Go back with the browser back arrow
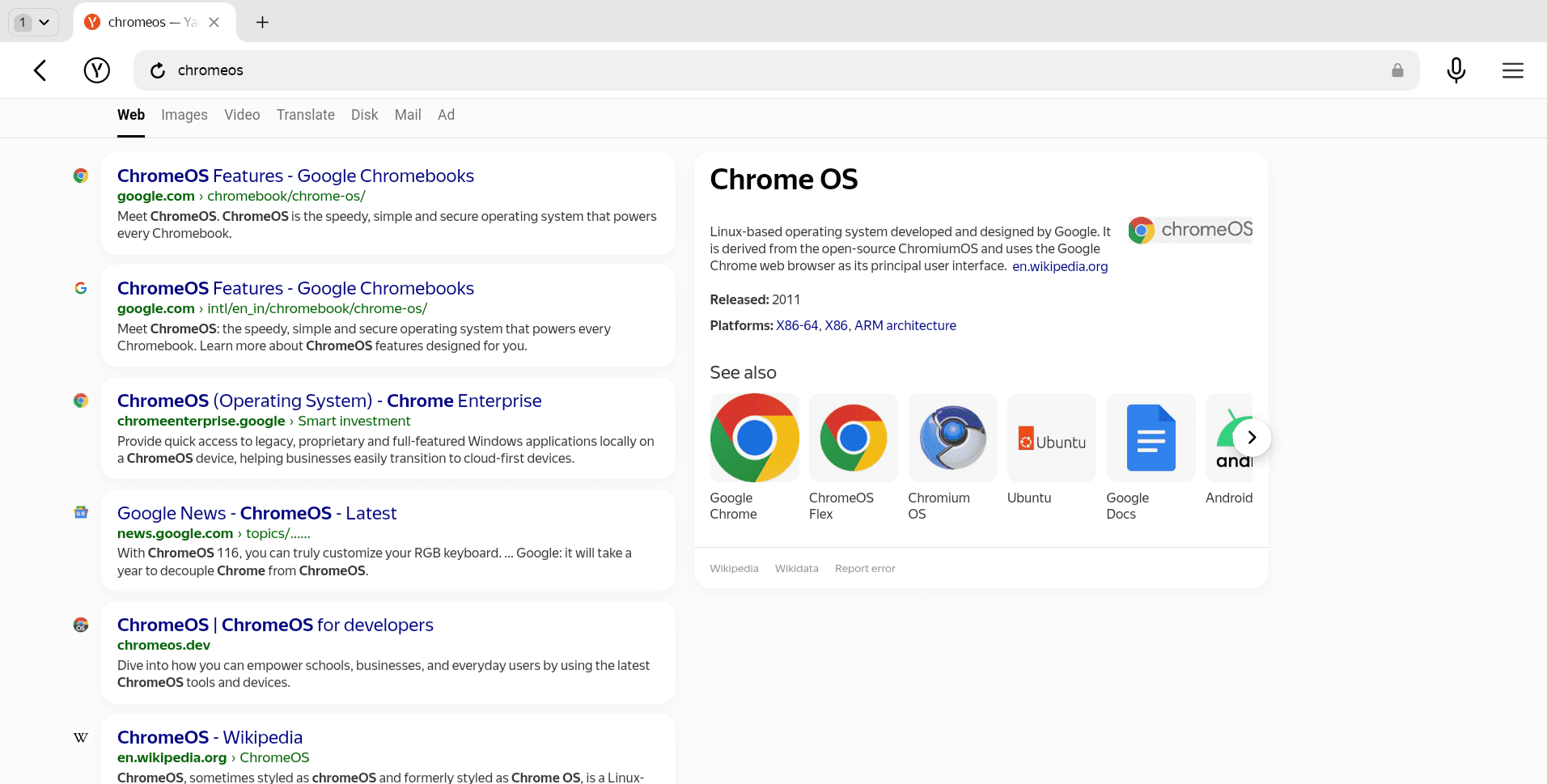This screenshot has height=784, width=1547. (40, 70)
